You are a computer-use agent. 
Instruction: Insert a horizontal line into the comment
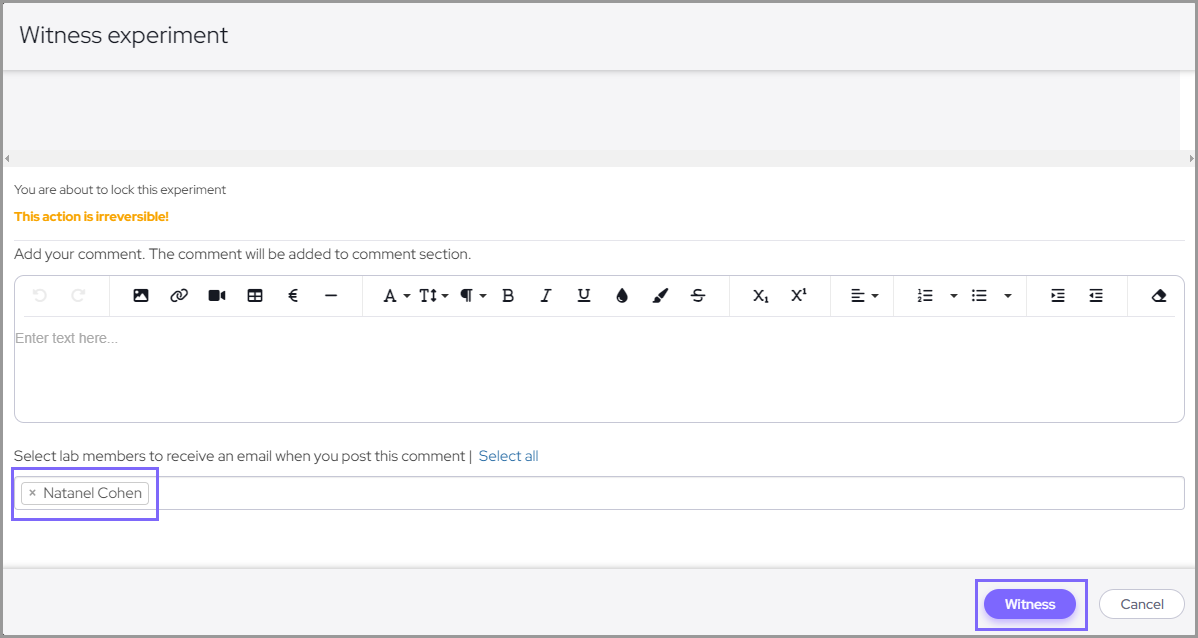[331, 296]
